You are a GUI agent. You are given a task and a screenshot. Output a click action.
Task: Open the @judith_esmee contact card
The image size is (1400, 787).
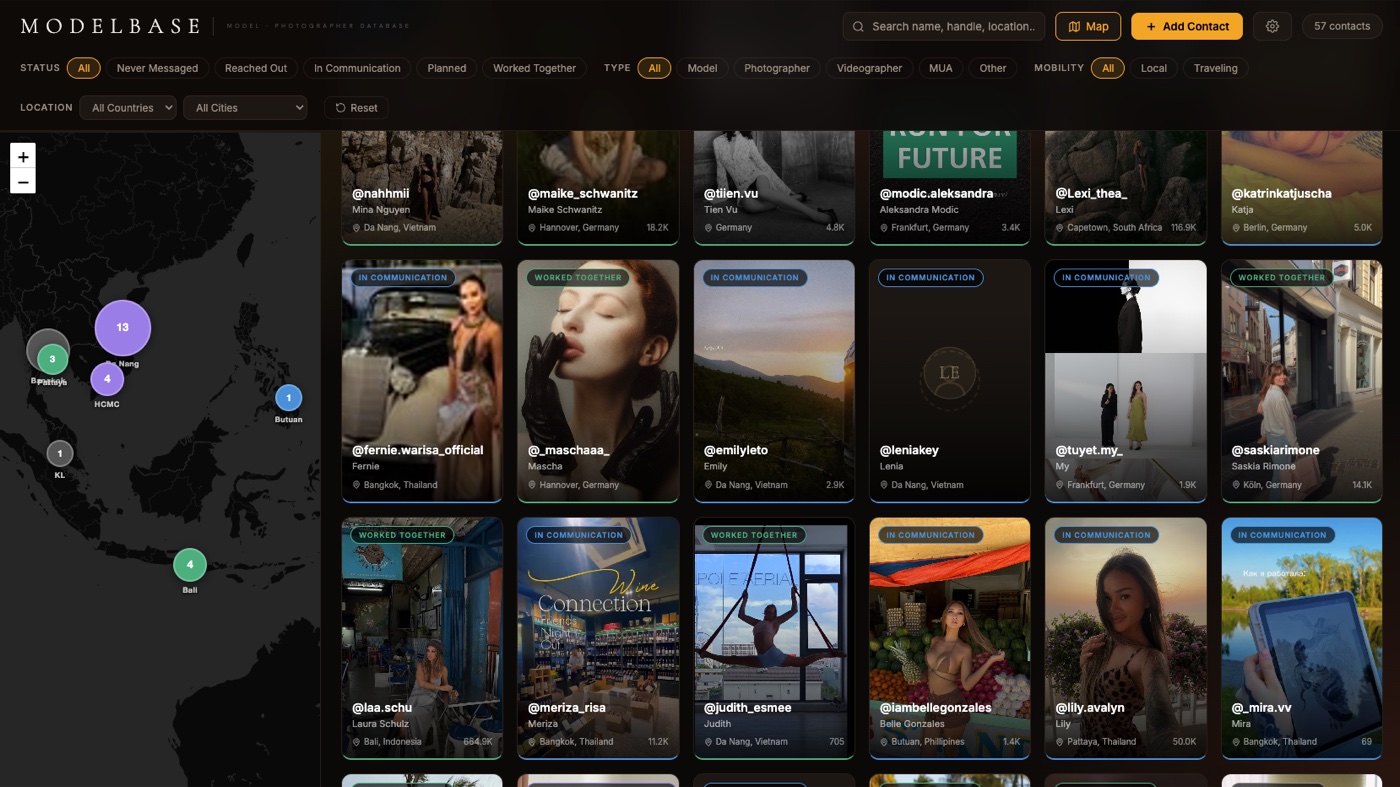(x=774, y=638)
